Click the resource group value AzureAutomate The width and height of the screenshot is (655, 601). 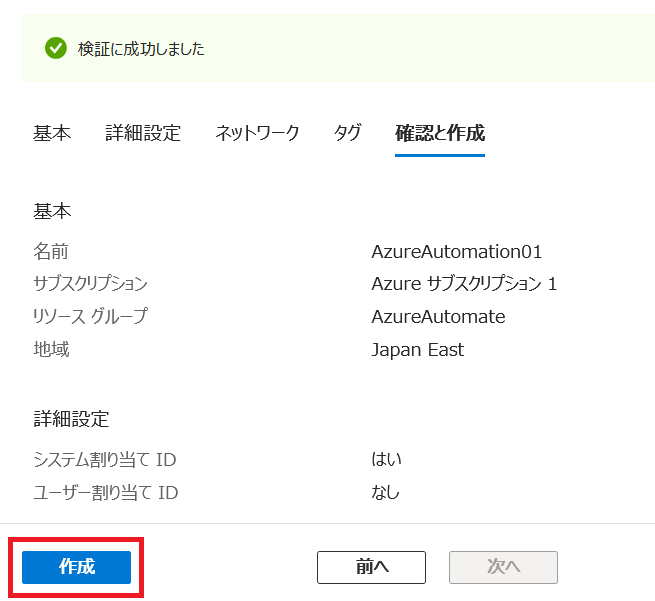click(x=438, y=317)
